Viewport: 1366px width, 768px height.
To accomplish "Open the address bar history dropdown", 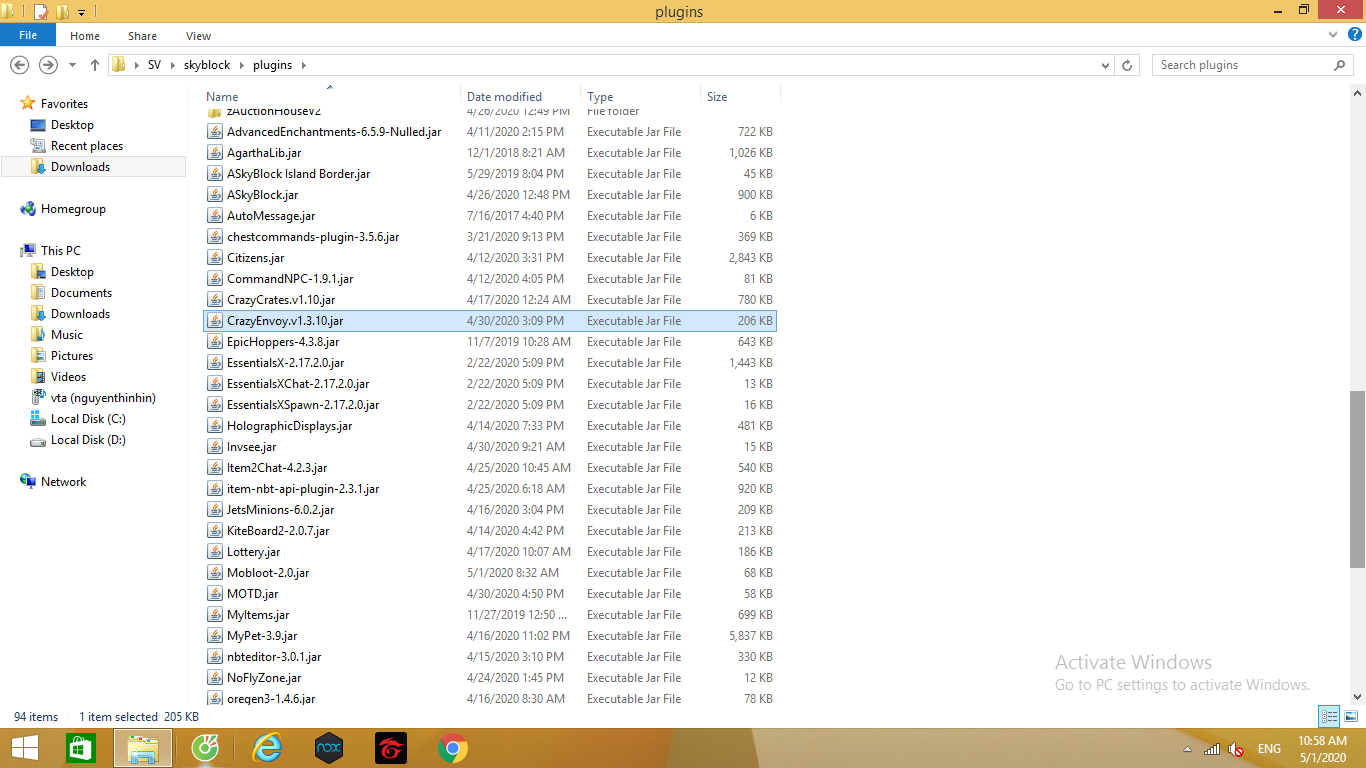I will [1105, 65].
